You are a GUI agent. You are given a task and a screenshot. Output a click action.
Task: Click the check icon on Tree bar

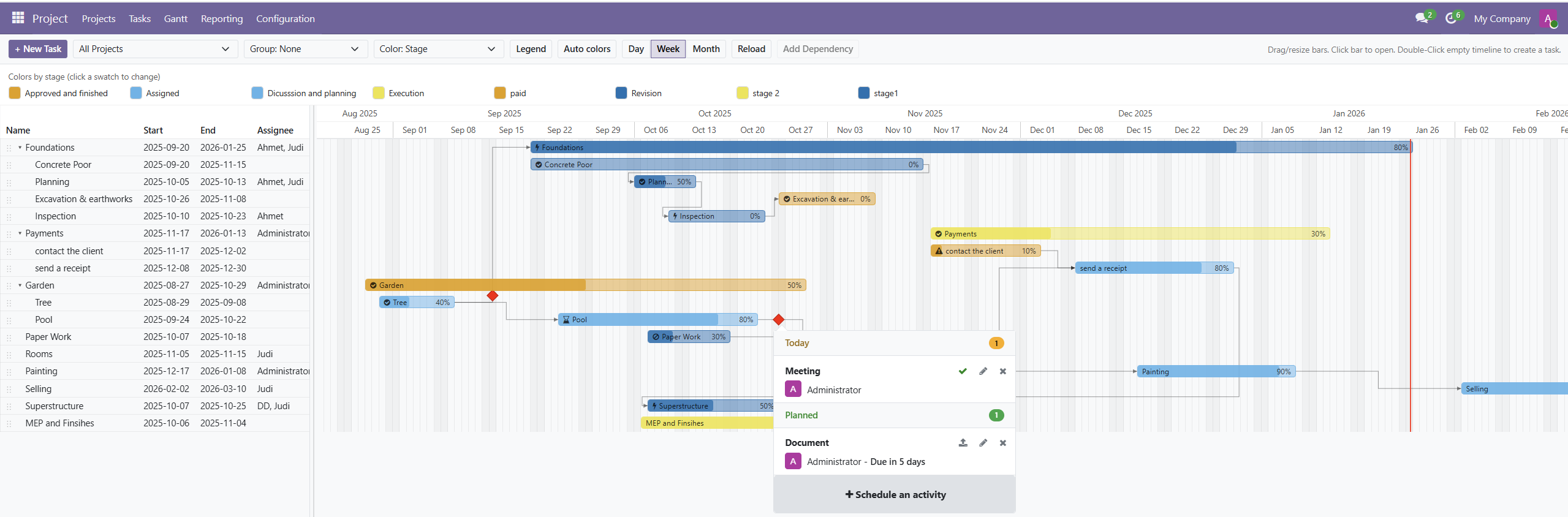pos(387,303)
